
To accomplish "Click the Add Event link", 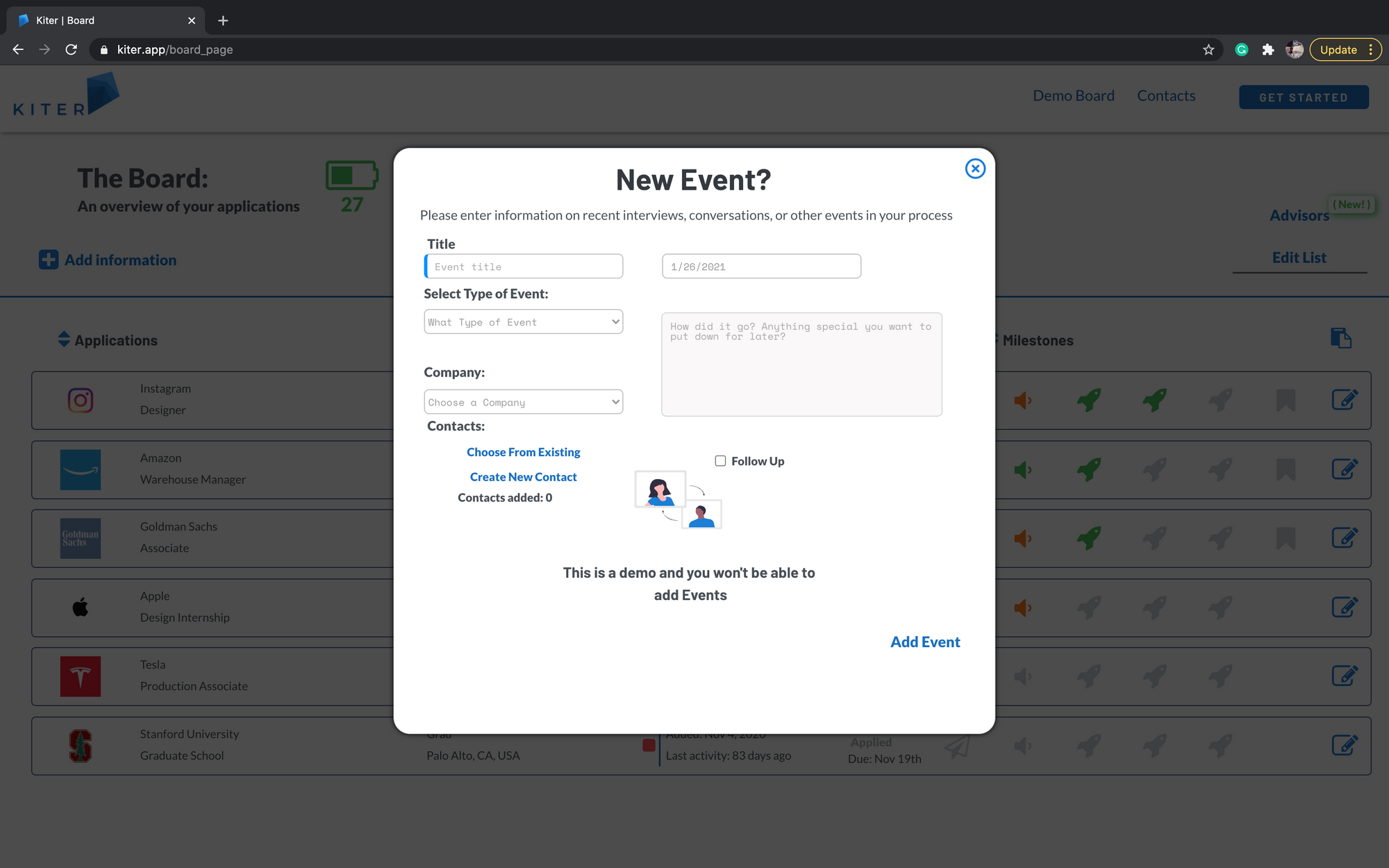I will click(925, 642).
